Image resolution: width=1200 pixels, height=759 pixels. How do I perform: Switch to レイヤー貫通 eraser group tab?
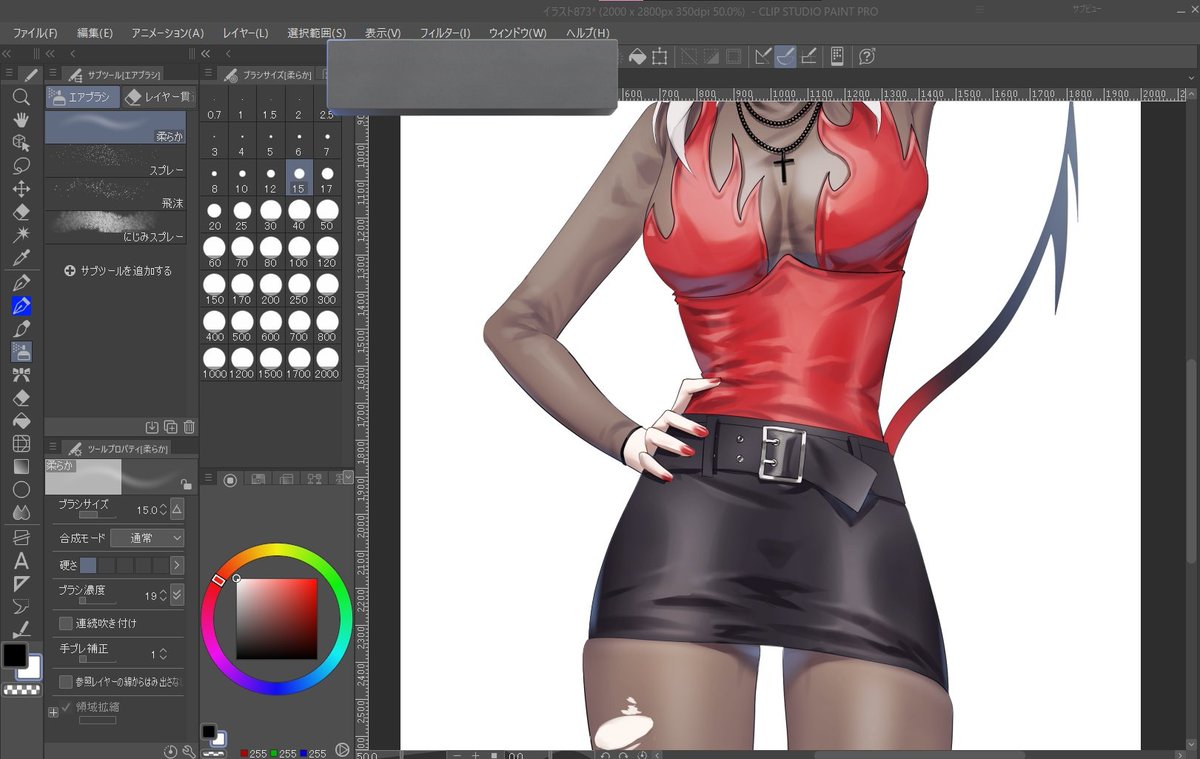point(158,97)
